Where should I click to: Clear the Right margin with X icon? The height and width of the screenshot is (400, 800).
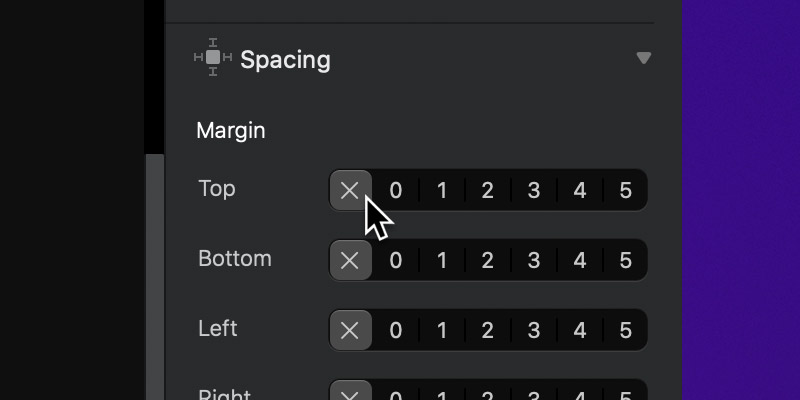pyautogui.click(x=351, y=393)
